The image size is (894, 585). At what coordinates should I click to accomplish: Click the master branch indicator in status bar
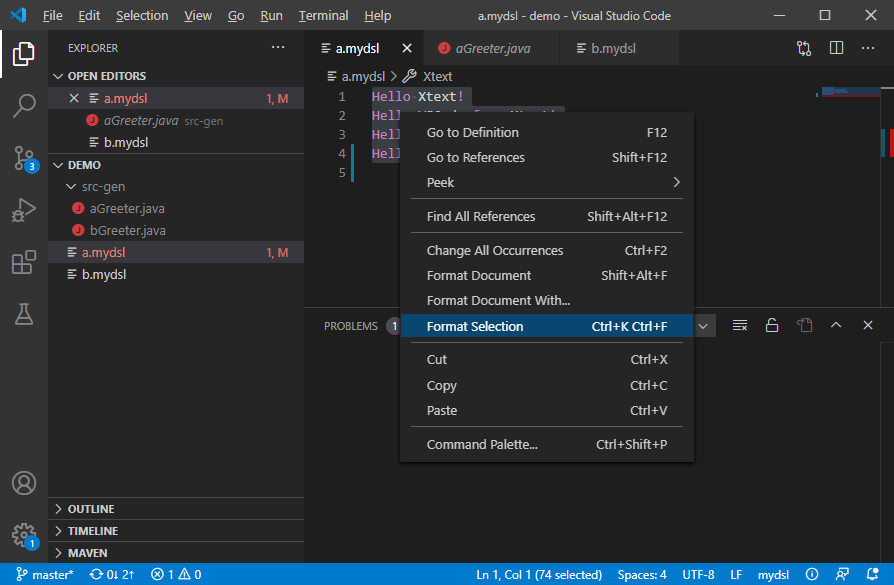(x=44, y=574)
